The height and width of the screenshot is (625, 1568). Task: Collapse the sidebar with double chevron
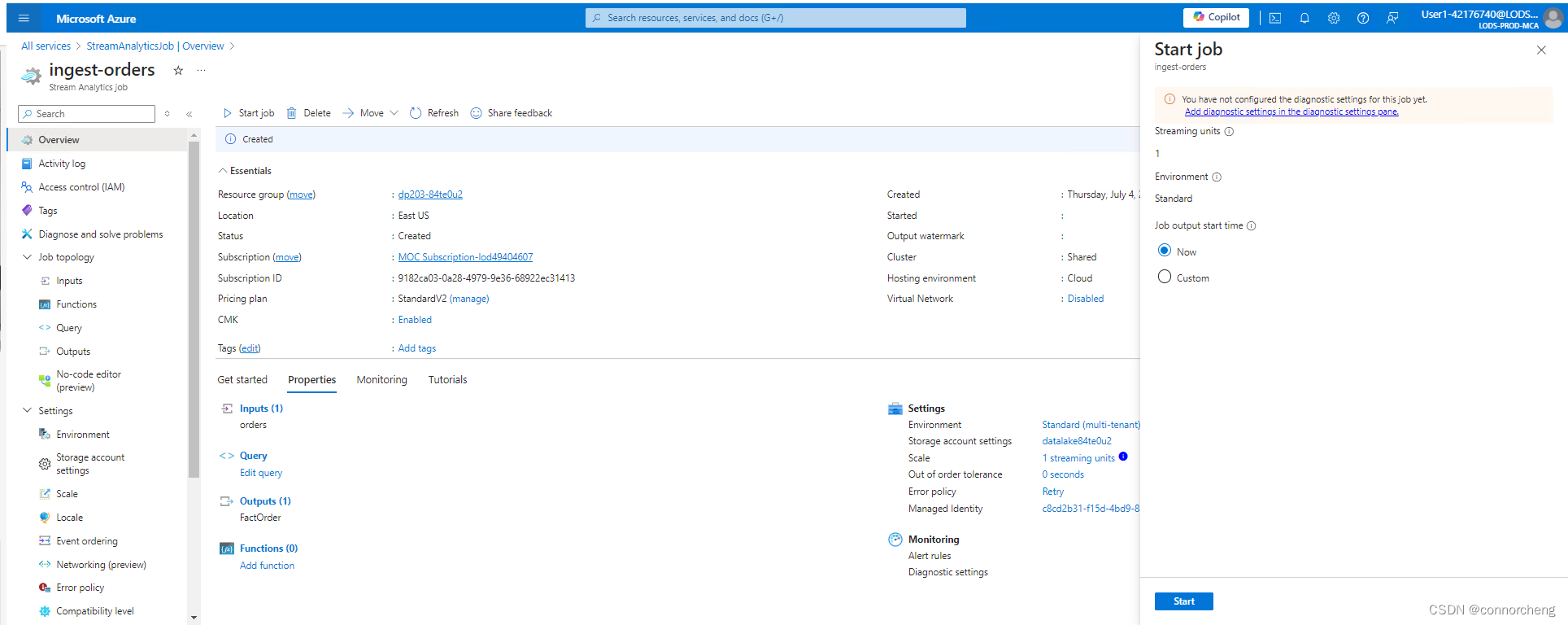(189, 114)
